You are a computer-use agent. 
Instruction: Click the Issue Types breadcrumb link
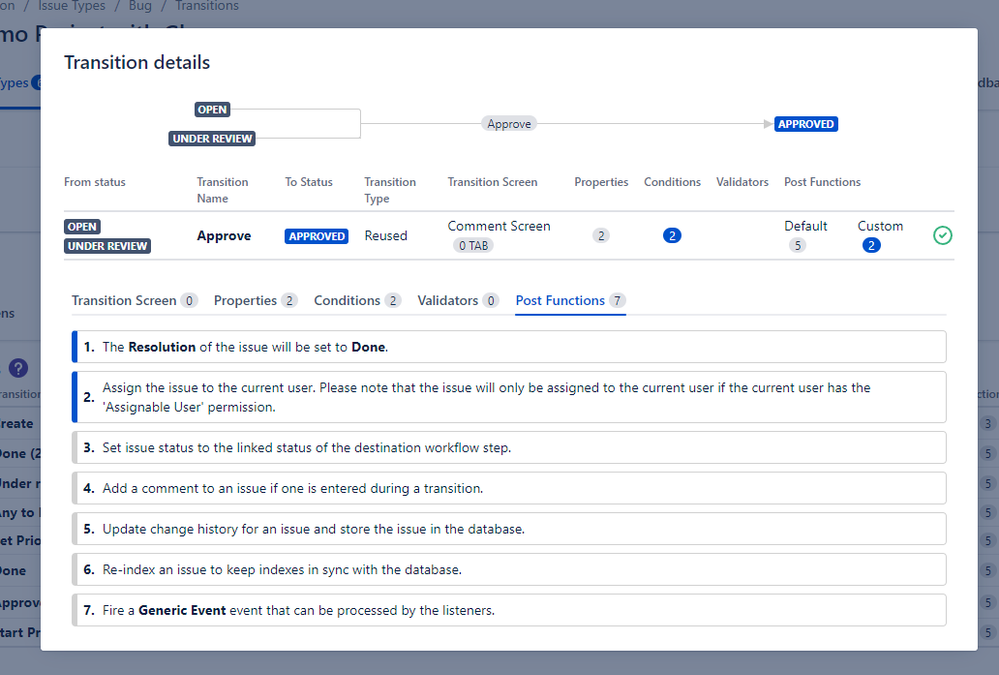[x=72, y=6]
